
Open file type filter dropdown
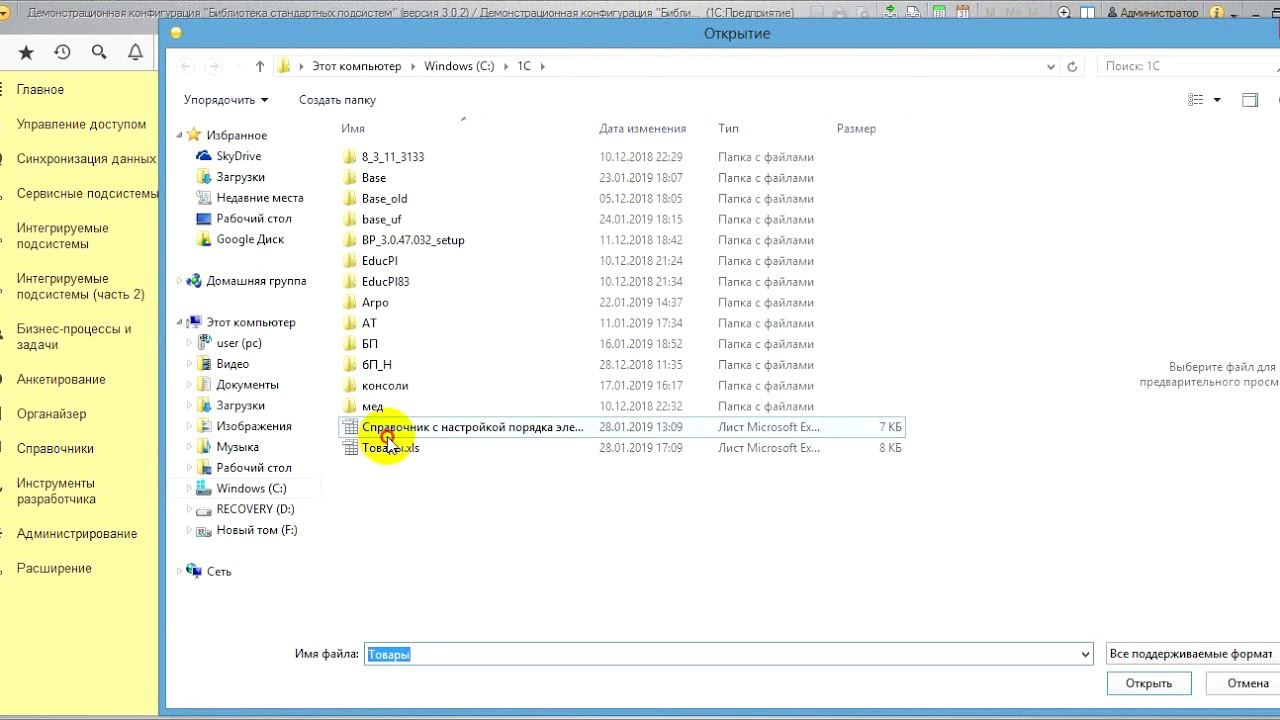1192,654
